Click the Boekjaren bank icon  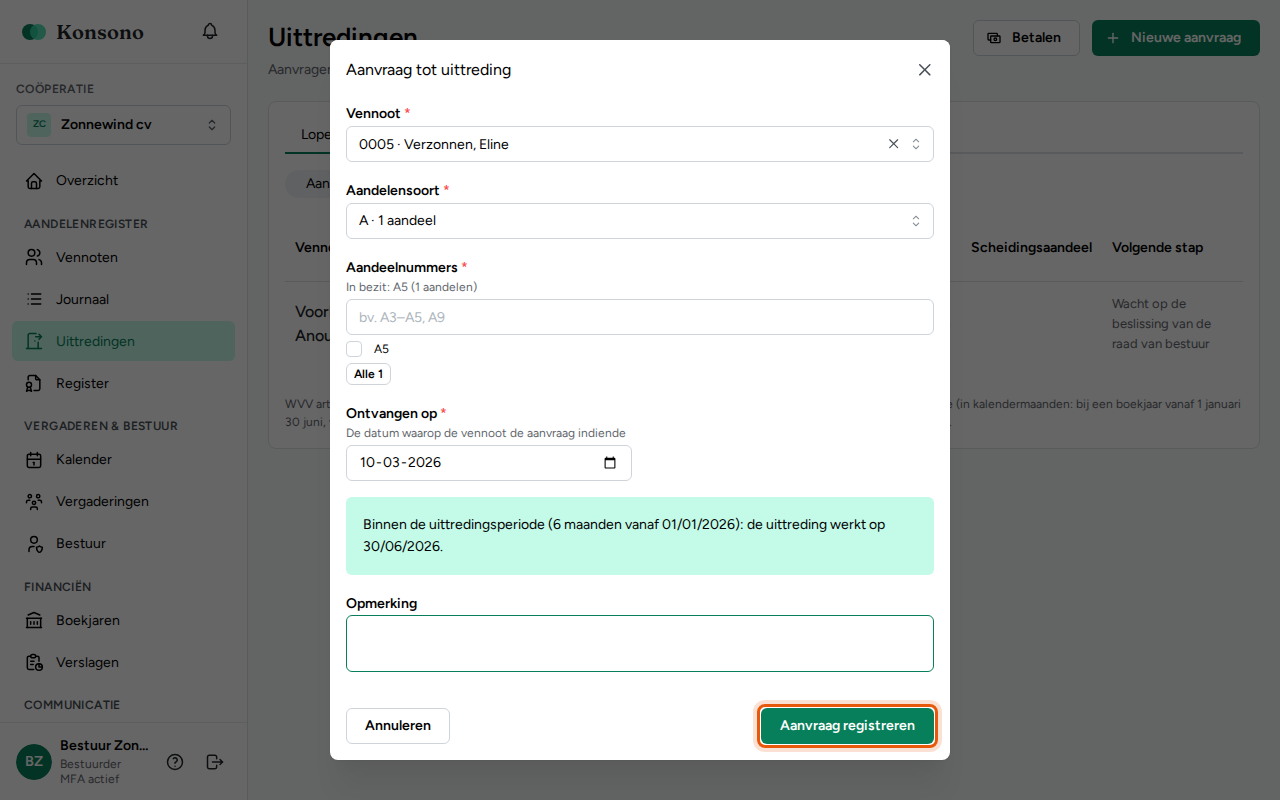(34, 620)
